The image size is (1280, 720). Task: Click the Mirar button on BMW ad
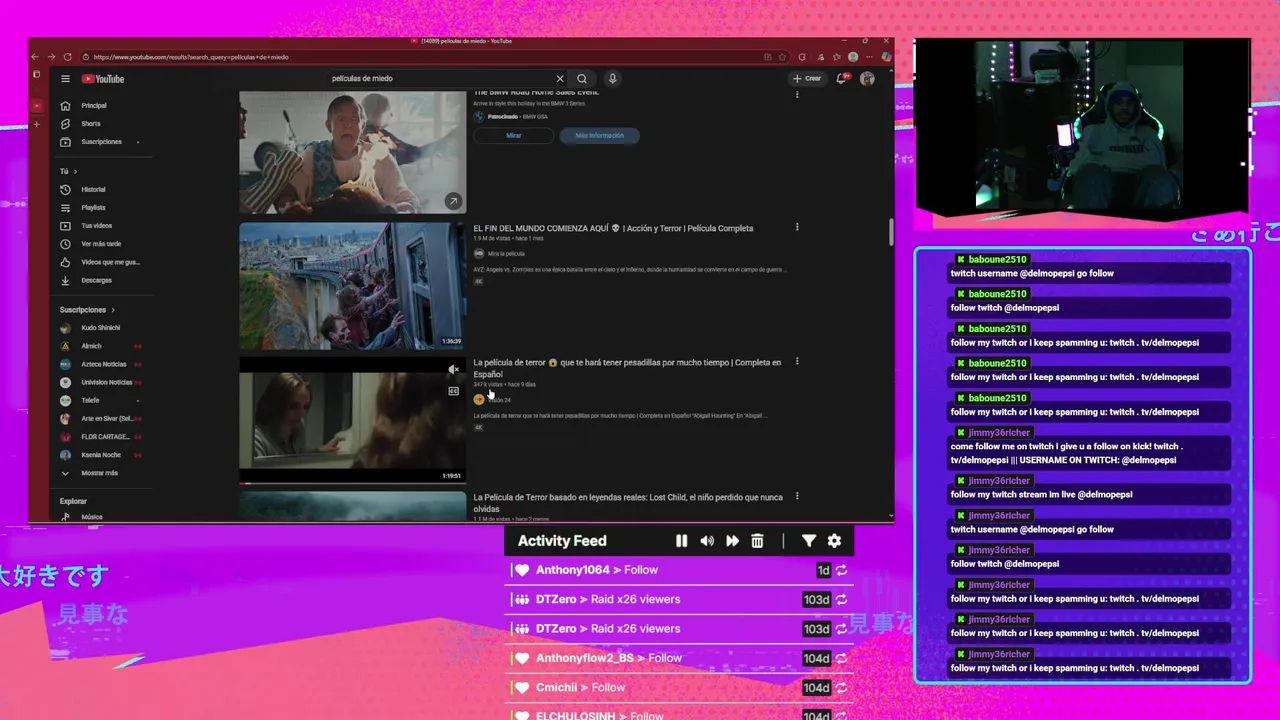(513, 135)
